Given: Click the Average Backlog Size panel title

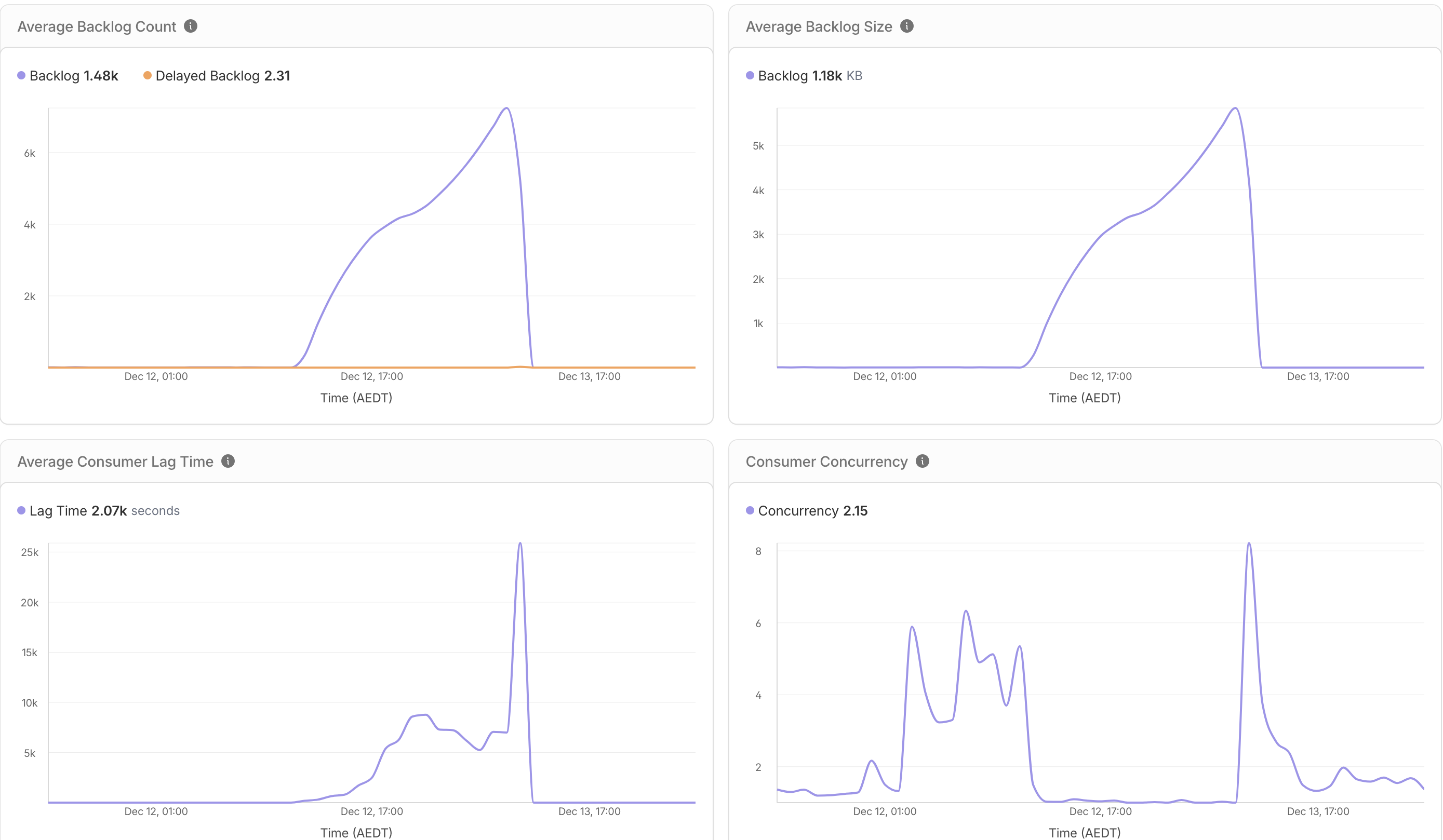Looking at the screenshot, I should [818, 27].
